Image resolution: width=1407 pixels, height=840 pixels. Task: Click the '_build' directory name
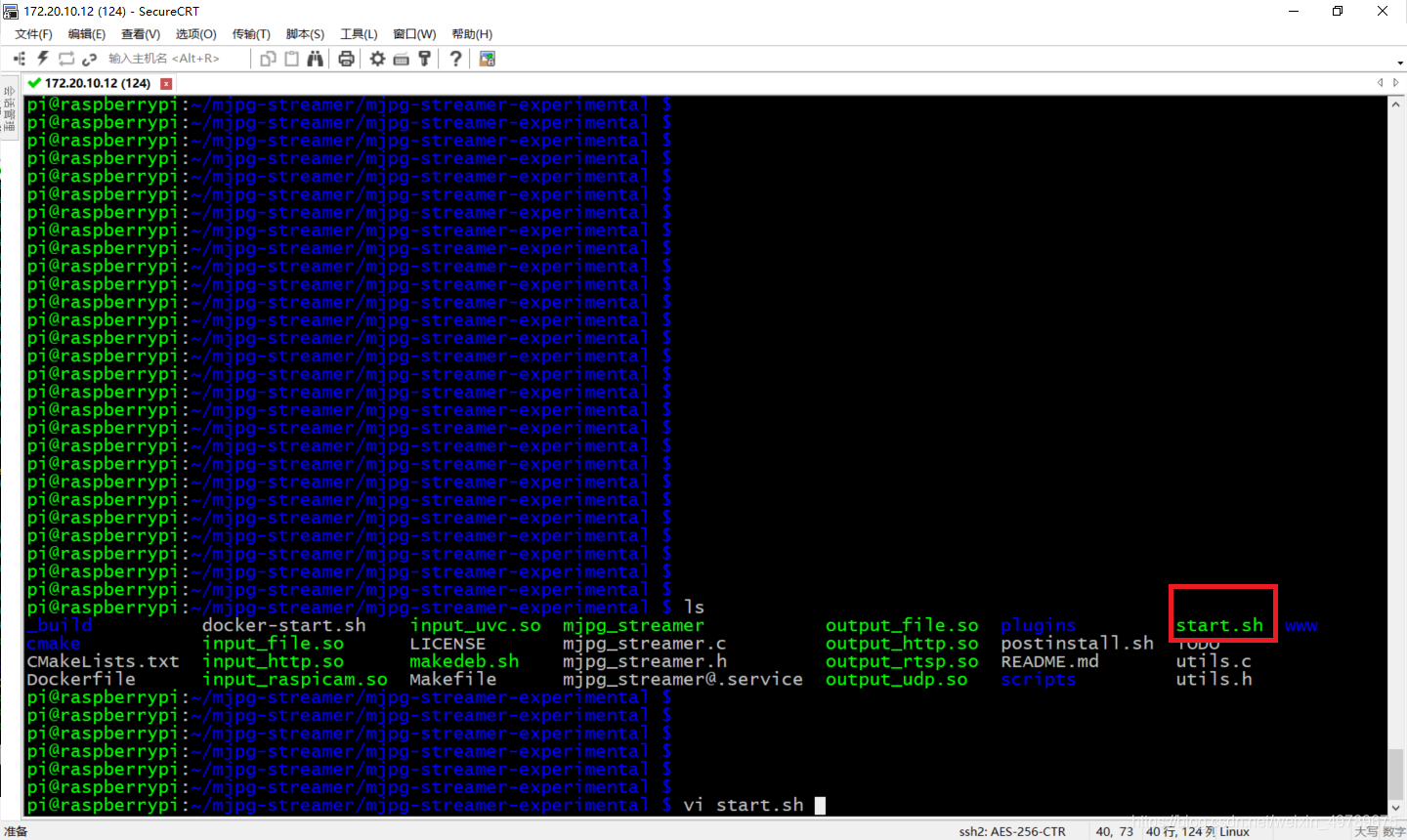(x=60, y=625)
